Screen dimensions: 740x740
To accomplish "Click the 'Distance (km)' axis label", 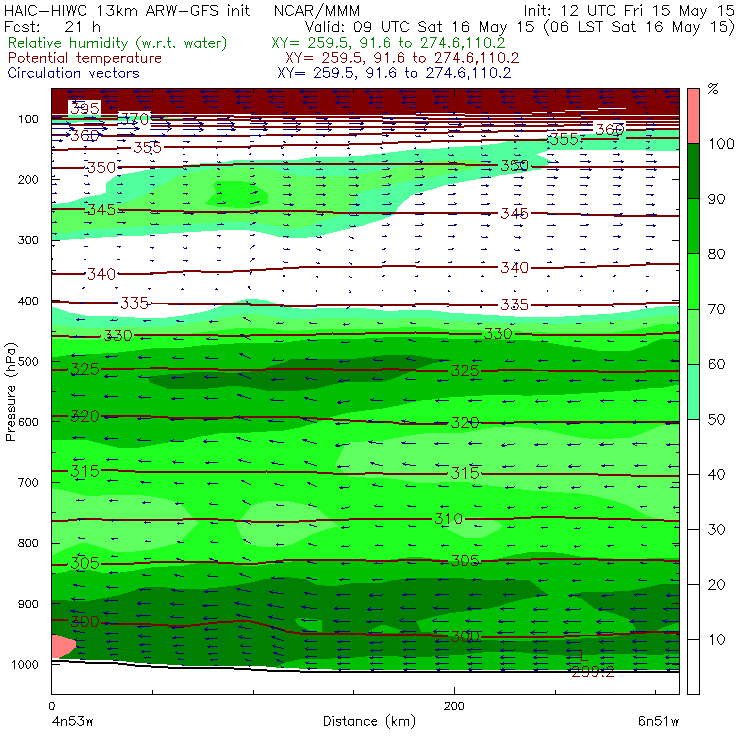I will pos(369,721).
